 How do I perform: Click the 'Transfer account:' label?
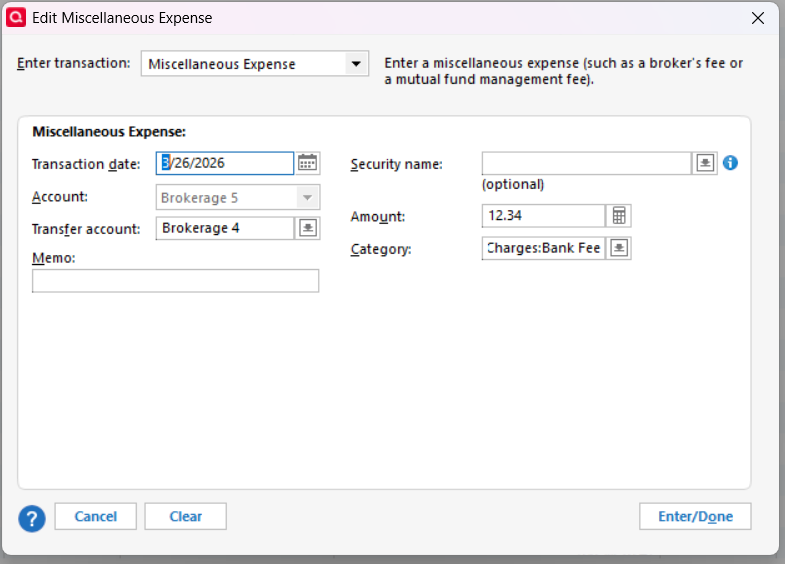[x=86, y=229]
